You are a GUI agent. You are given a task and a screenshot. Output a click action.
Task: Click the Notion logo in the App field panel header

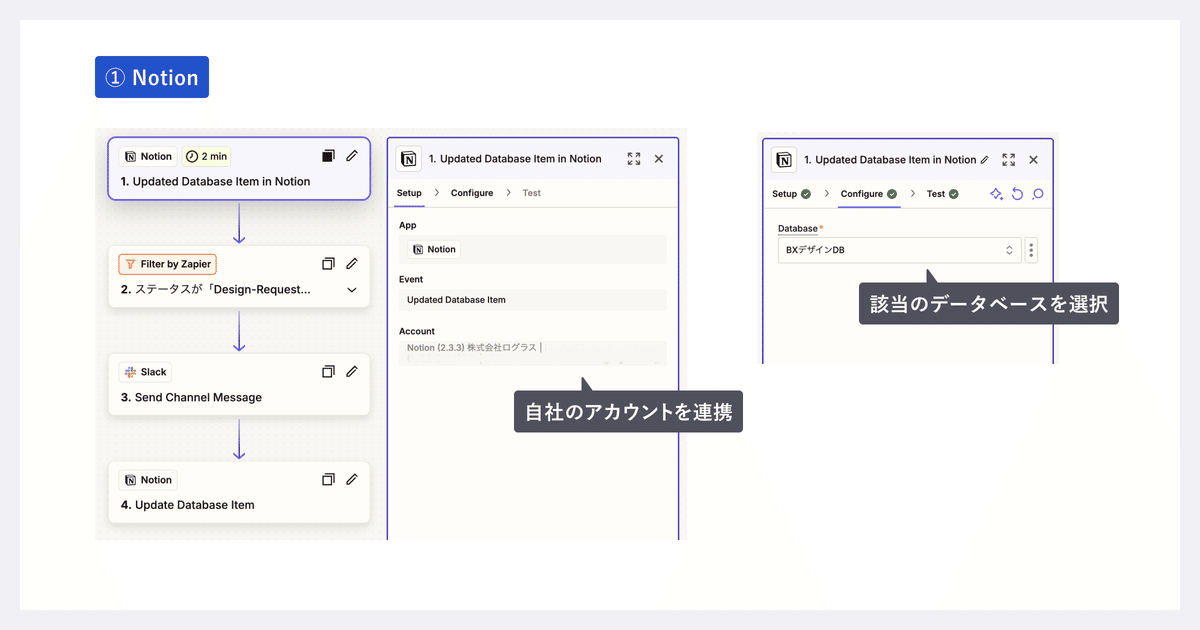pos(409,159)
